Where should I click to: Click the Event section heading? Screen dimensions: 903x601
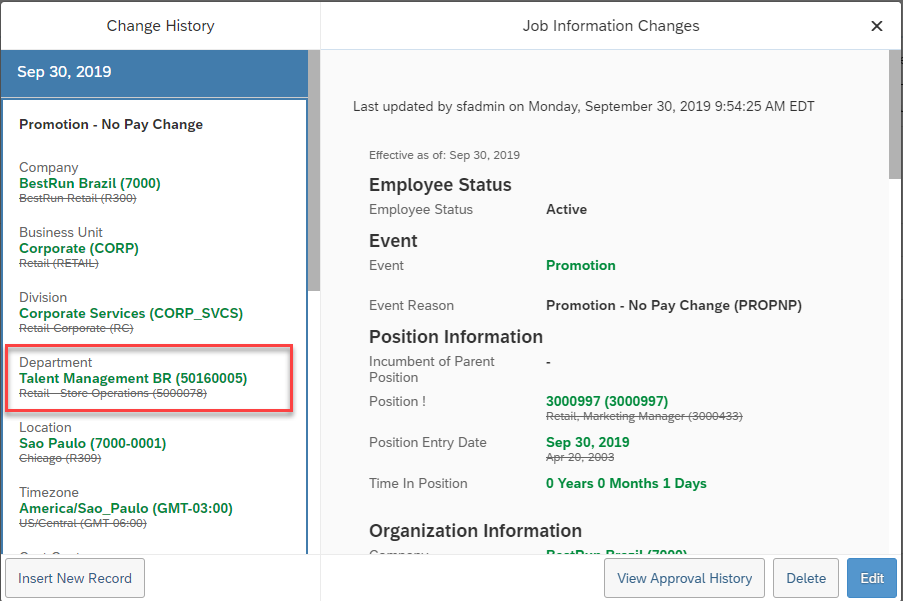click(393, 241)
